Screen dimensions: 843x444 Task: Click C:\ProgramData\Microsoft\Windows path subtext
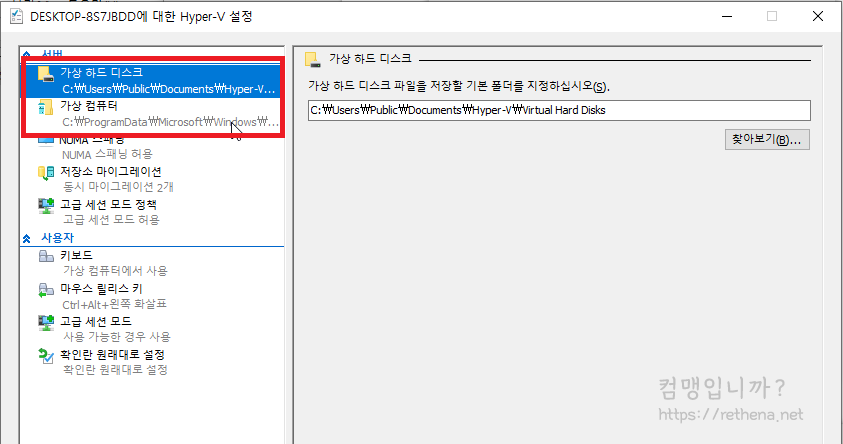pyautogui.click(x=170, y=122)
